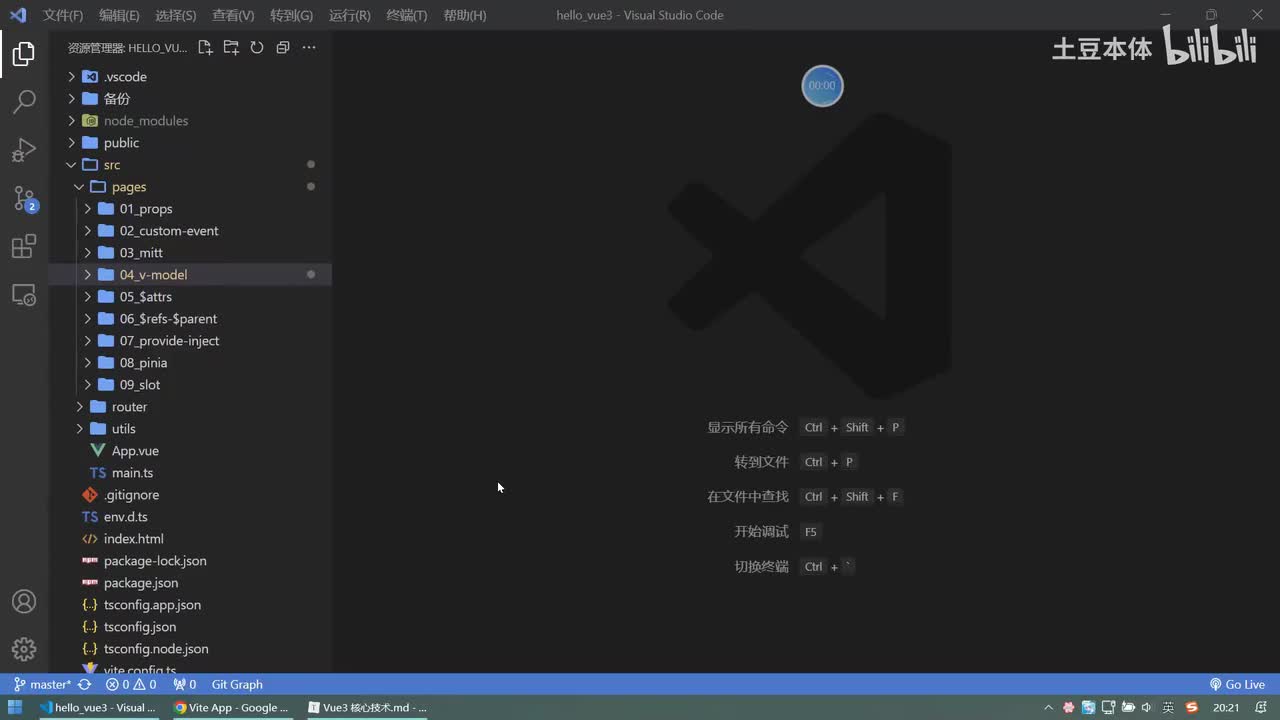Image resolution: width=1280 pixels, height=720 pixels.
Task: Open Remote Explorer view
Action: (x=24, y=295)
